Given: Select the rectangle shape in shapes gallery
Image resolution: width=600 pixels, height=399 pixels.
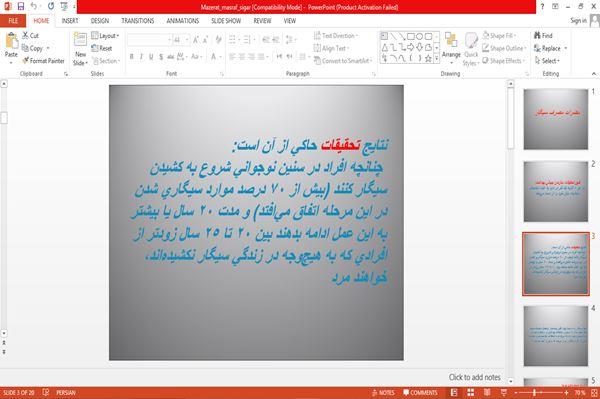Looking at the screenshot, I should click(x=411, y=36).
